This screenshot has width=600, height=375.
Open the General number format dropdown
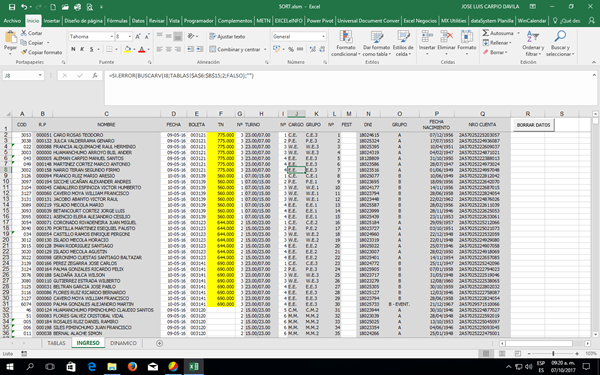click(324, 36)
